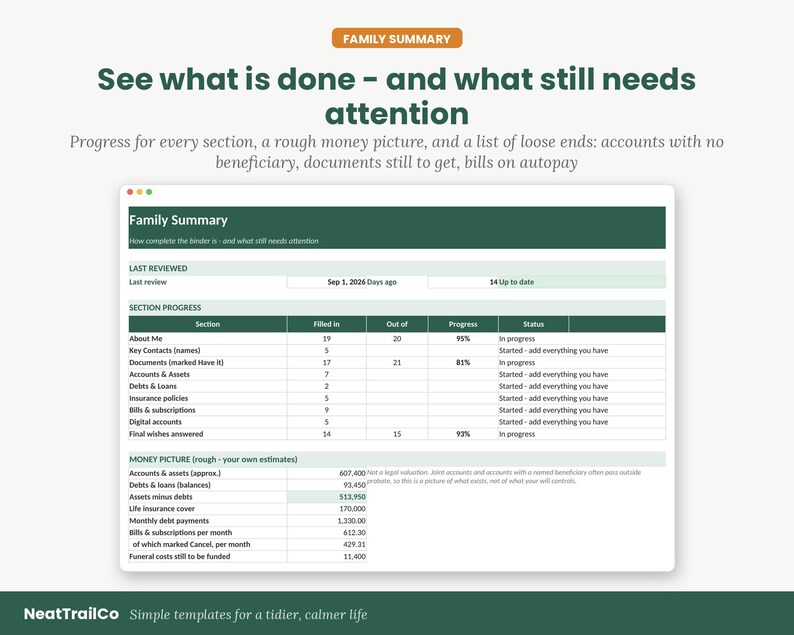Screen dimensions: 794x635
Task: Click the 'Sep 1, 2026' date cell
Action: click(327, 282)
